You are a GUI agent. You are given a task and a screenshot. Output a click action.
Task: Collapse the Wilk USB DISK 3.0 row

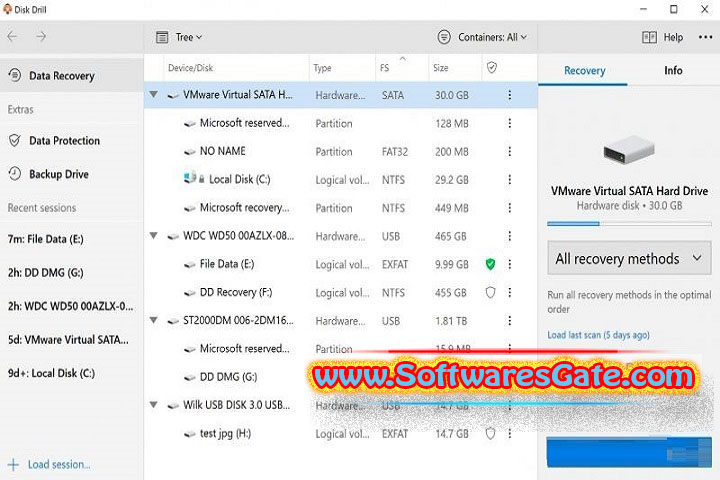pyautogui.click(x=154, y=405)
